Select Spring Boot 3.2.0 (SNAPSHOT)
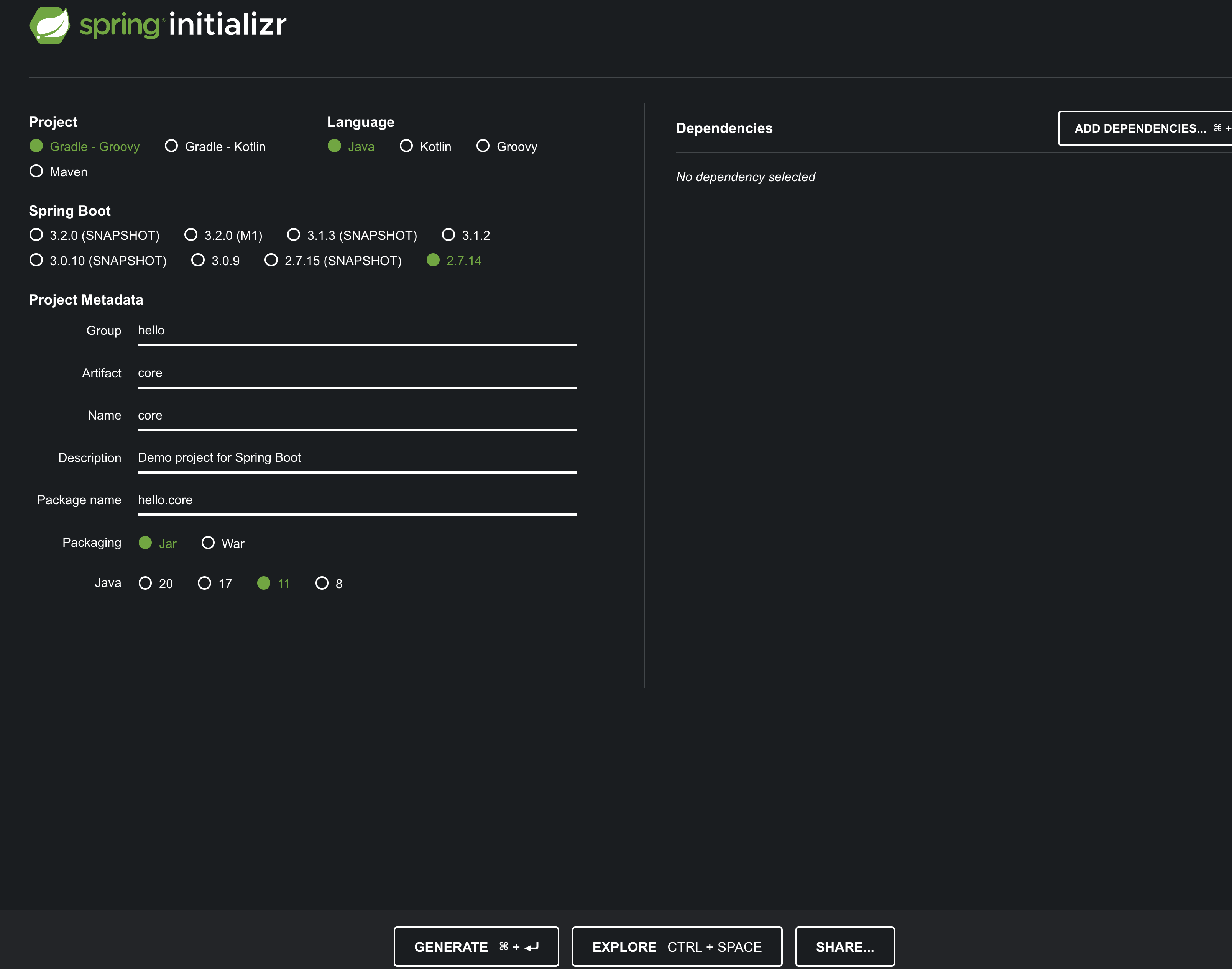Viewport: 1232px width, 969px height. [94, 235]
